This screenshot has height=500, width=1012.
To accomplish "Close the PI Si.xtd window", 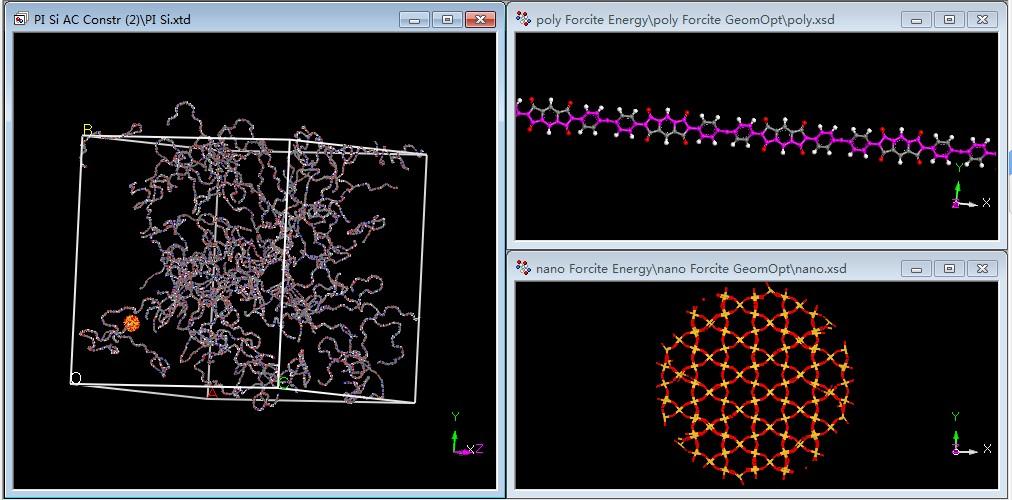I will pos(480,19).
